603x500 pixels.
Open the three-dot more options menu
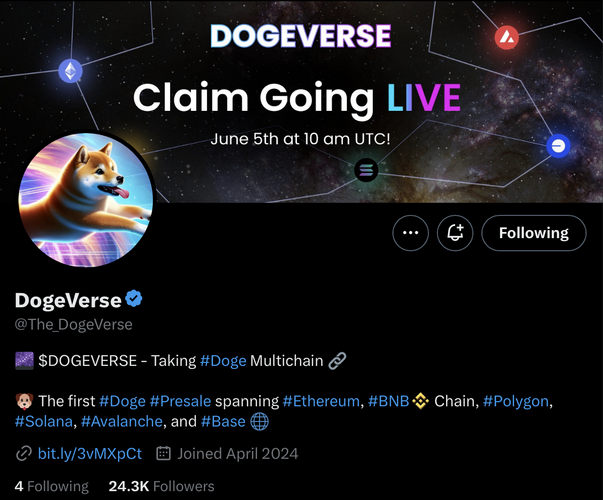[x=410, y=233]
